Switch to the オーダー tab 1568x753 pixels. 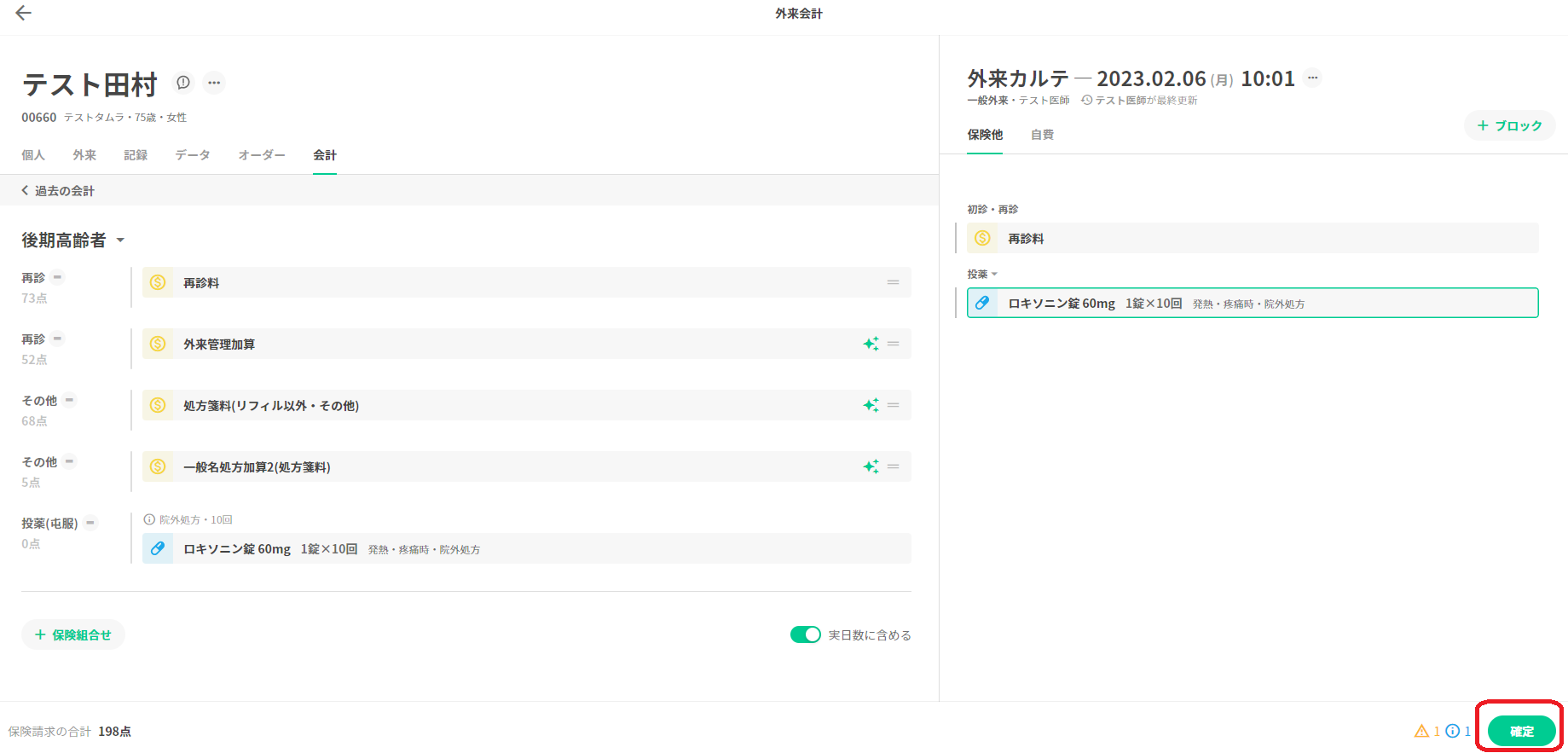[262, 155]
